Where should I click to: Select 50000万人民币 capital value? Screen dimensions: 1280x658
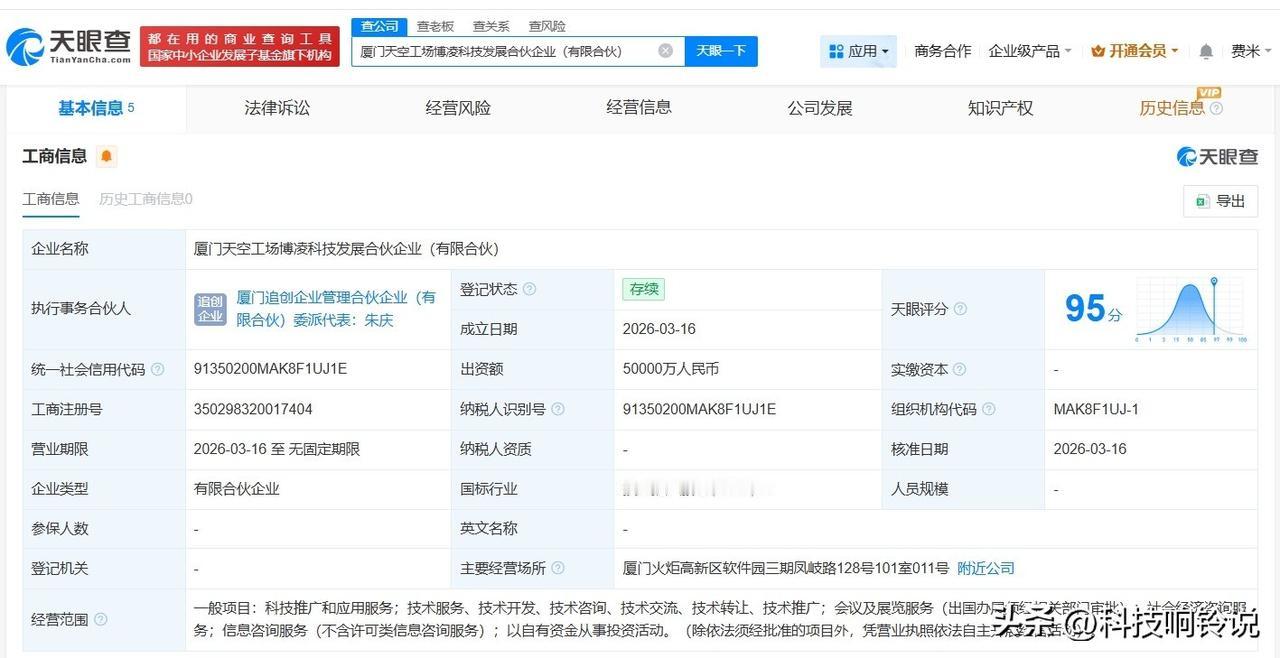click(670, 369)
